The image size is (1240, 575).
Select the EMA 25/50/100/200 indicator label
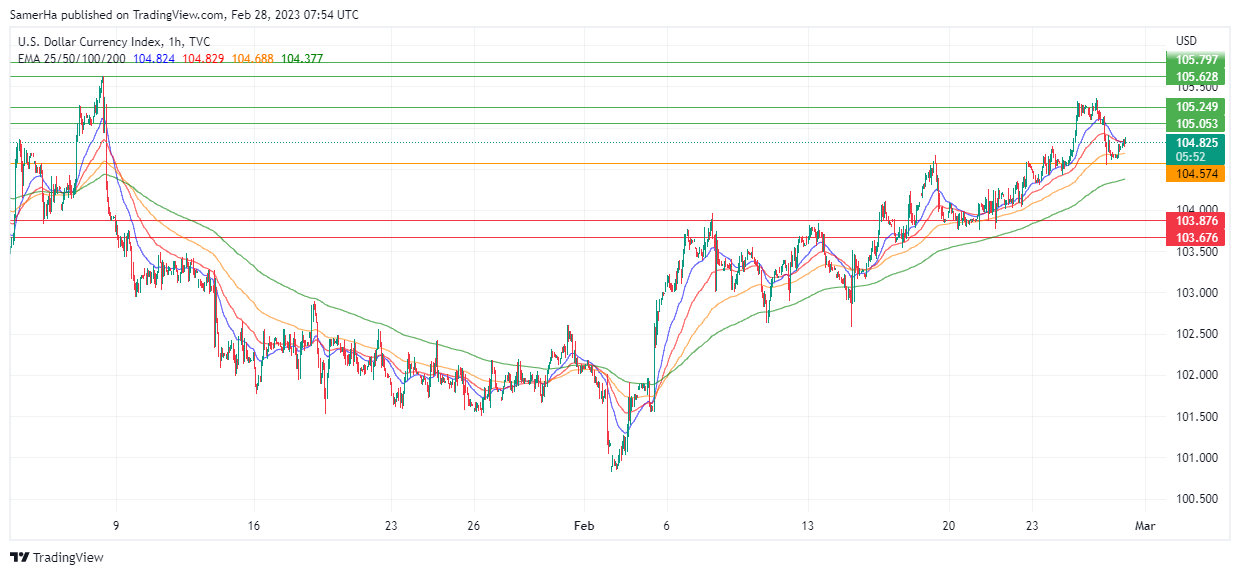pos(72,59)
